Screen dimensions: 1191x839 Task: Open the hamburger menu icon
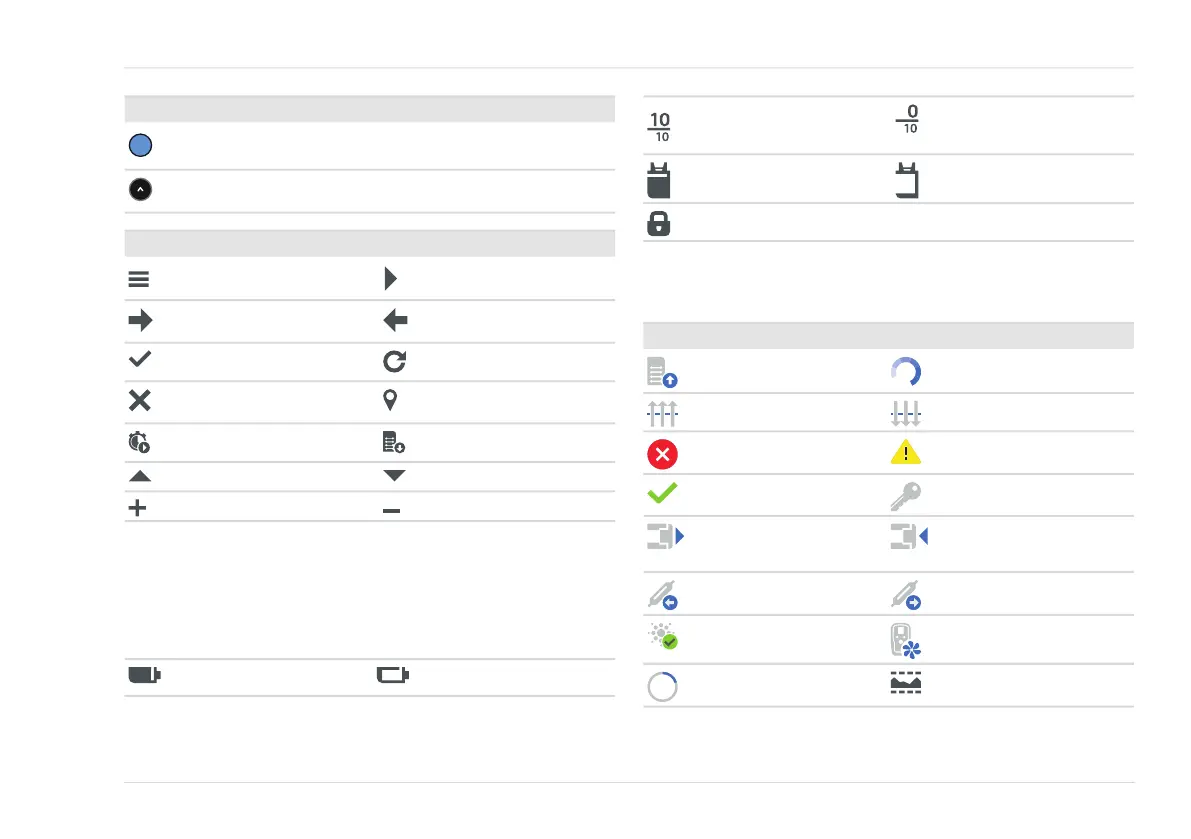138,279
